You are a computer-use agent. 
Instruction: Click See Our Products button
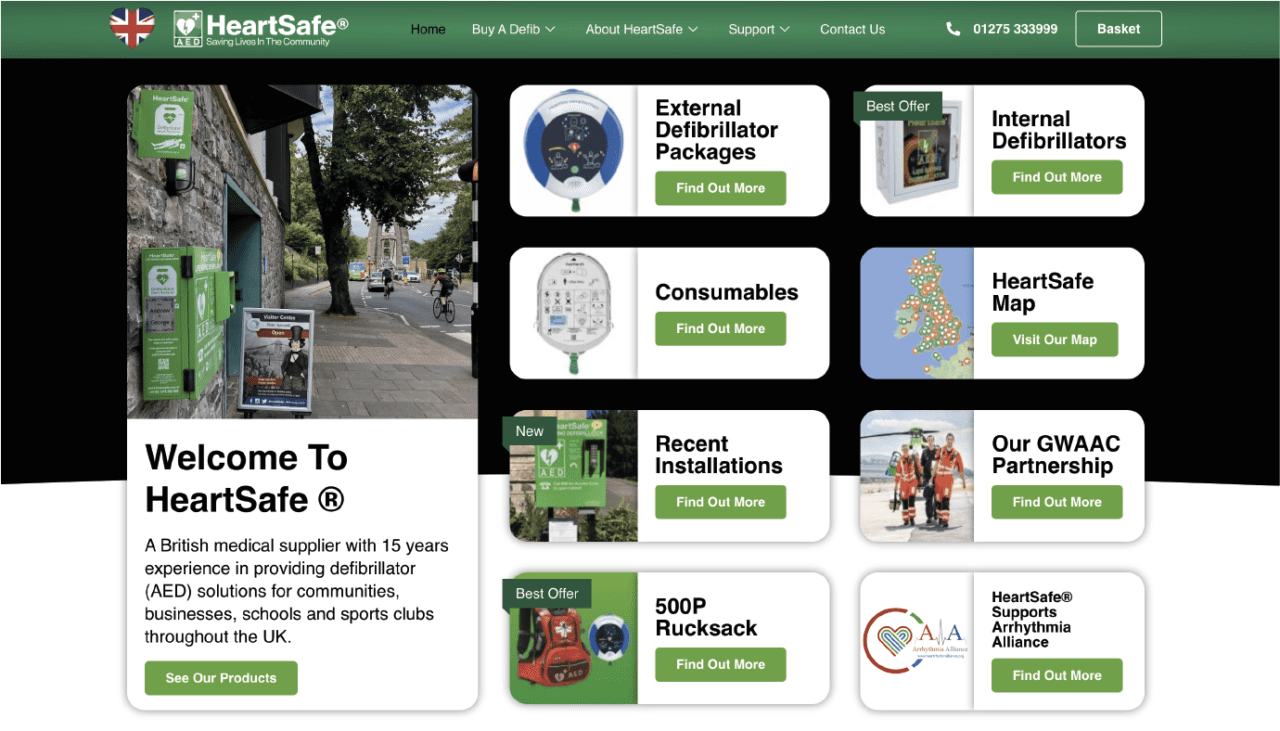[x=221, y=678]
